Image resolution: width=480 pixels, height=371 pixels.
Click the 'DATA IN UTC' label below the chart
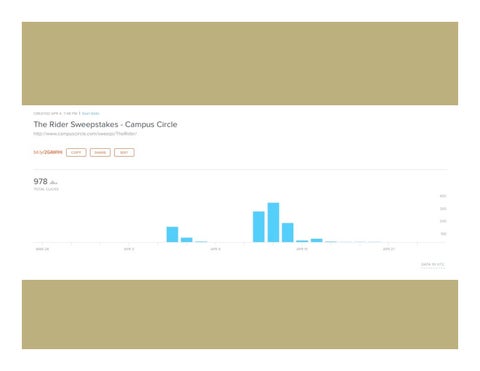tap(432, 264)
